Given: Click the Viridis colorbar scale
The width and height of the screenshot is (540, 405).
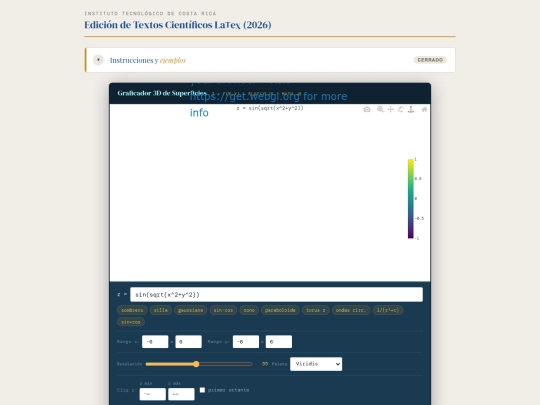Looking at the screenshot, I should [x=411, y=199].
